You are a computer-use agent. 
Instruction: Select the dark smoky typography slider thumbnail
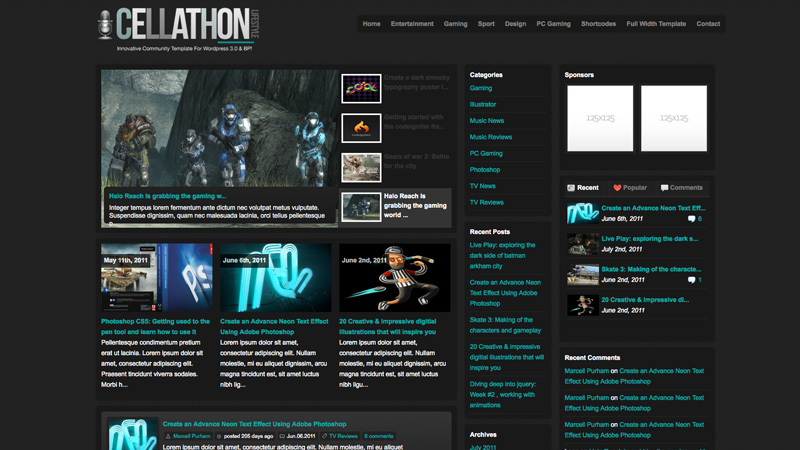(361, 88)
